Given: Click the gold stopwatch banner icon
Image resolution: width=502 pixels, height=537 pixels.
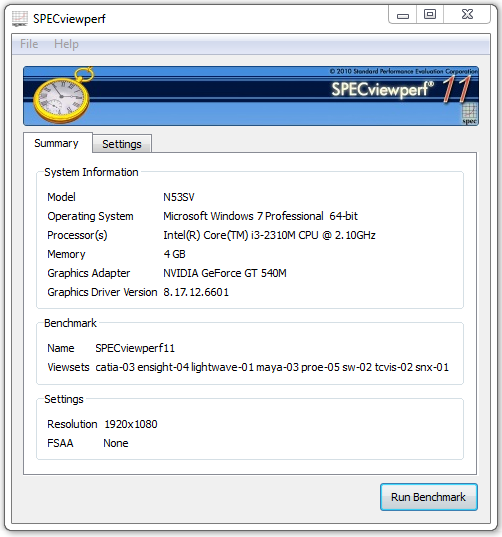Looking at the screenshot, I should 62,95.
